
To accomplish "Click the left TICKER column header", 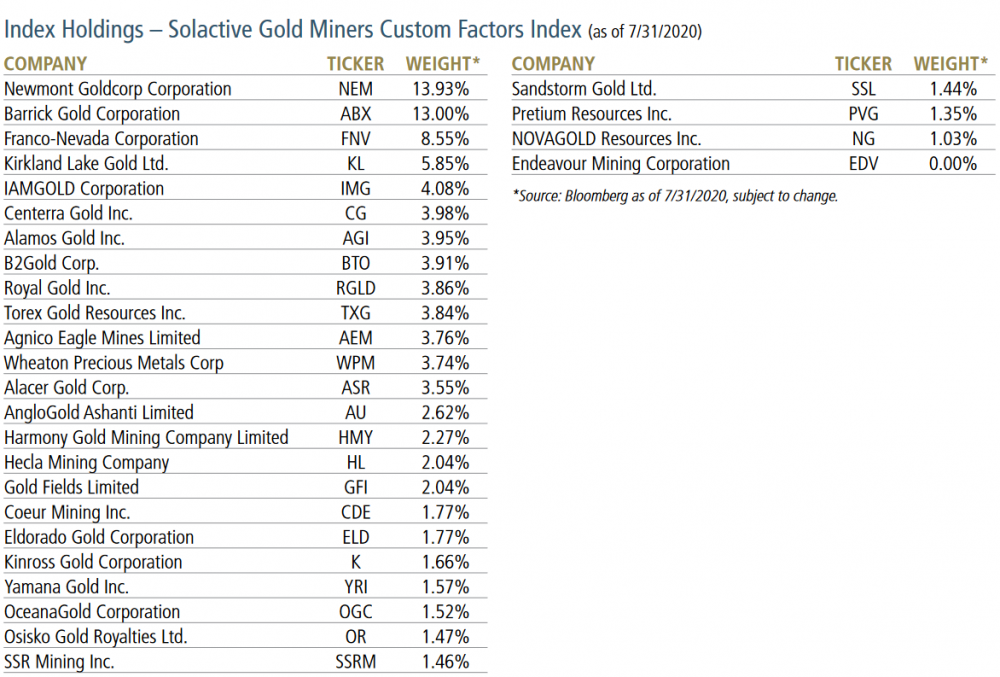I will 355,64.
